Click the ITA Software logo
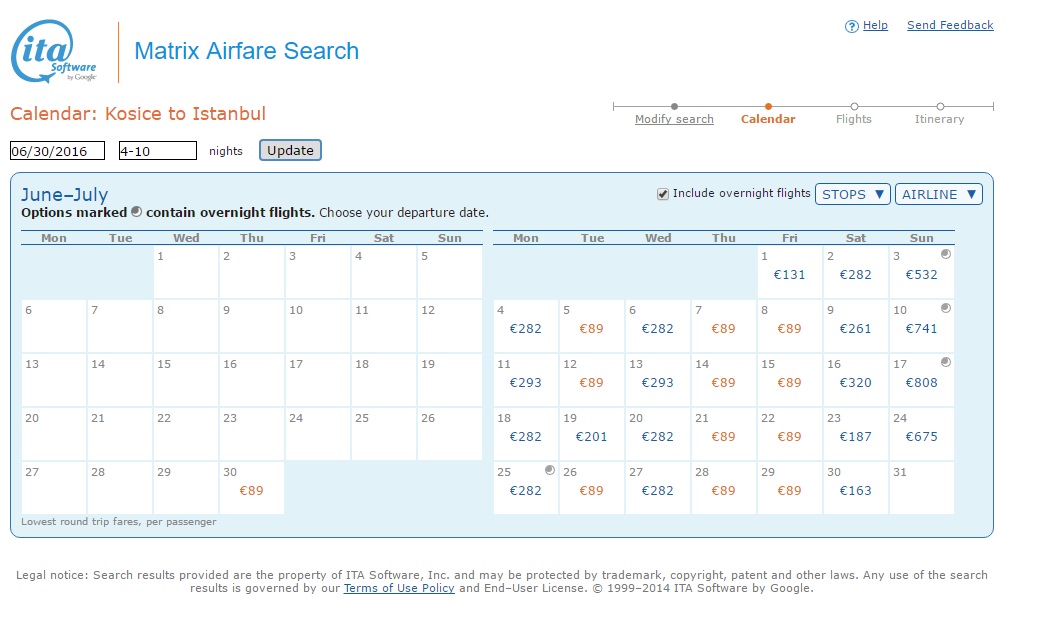This screenshot has height=626, width=1058. point(54,51)
